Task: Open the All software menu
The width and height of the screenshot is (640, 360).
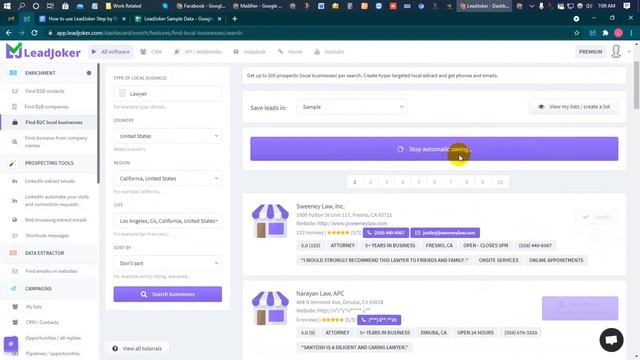Action: coord(111,52)
